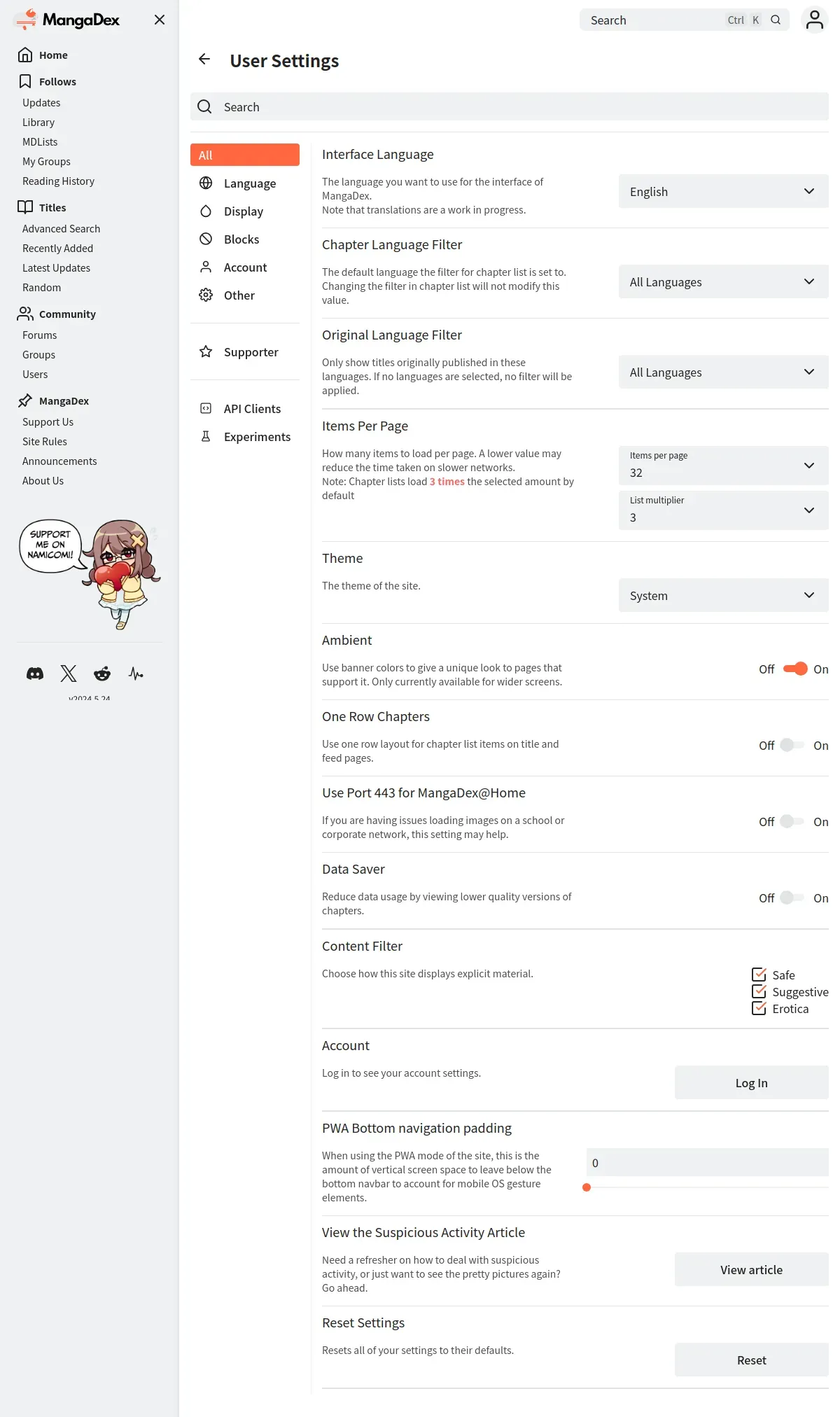Click the MangaDex logo
This screenshot has width=840, height=1417.
click(x=67, y=20)
